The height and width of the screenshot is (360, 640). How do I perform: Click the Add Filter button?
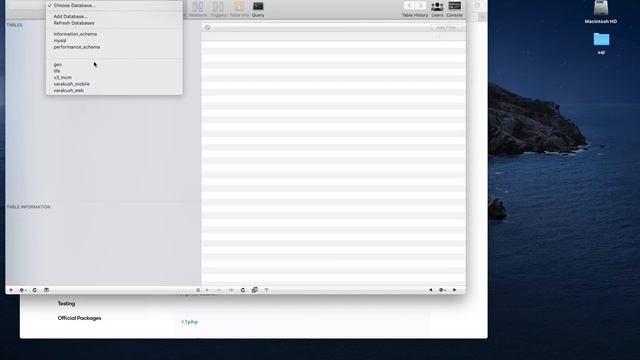click(x=446, y=27)
